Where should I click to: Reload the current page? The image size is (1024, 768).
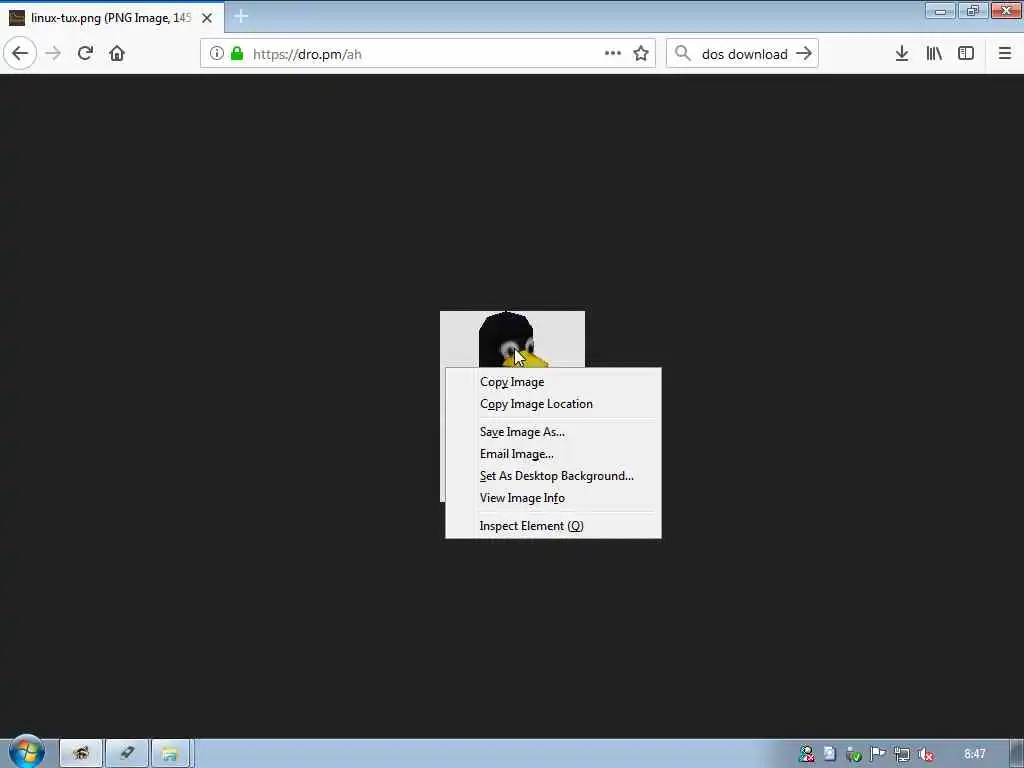click(x=86, y=54)
